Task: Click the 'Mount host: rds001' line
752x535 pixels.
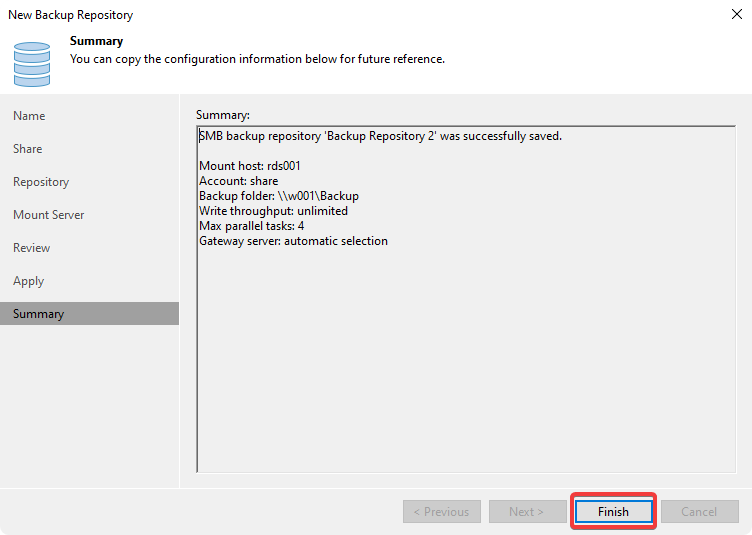Action: (250, 166)
